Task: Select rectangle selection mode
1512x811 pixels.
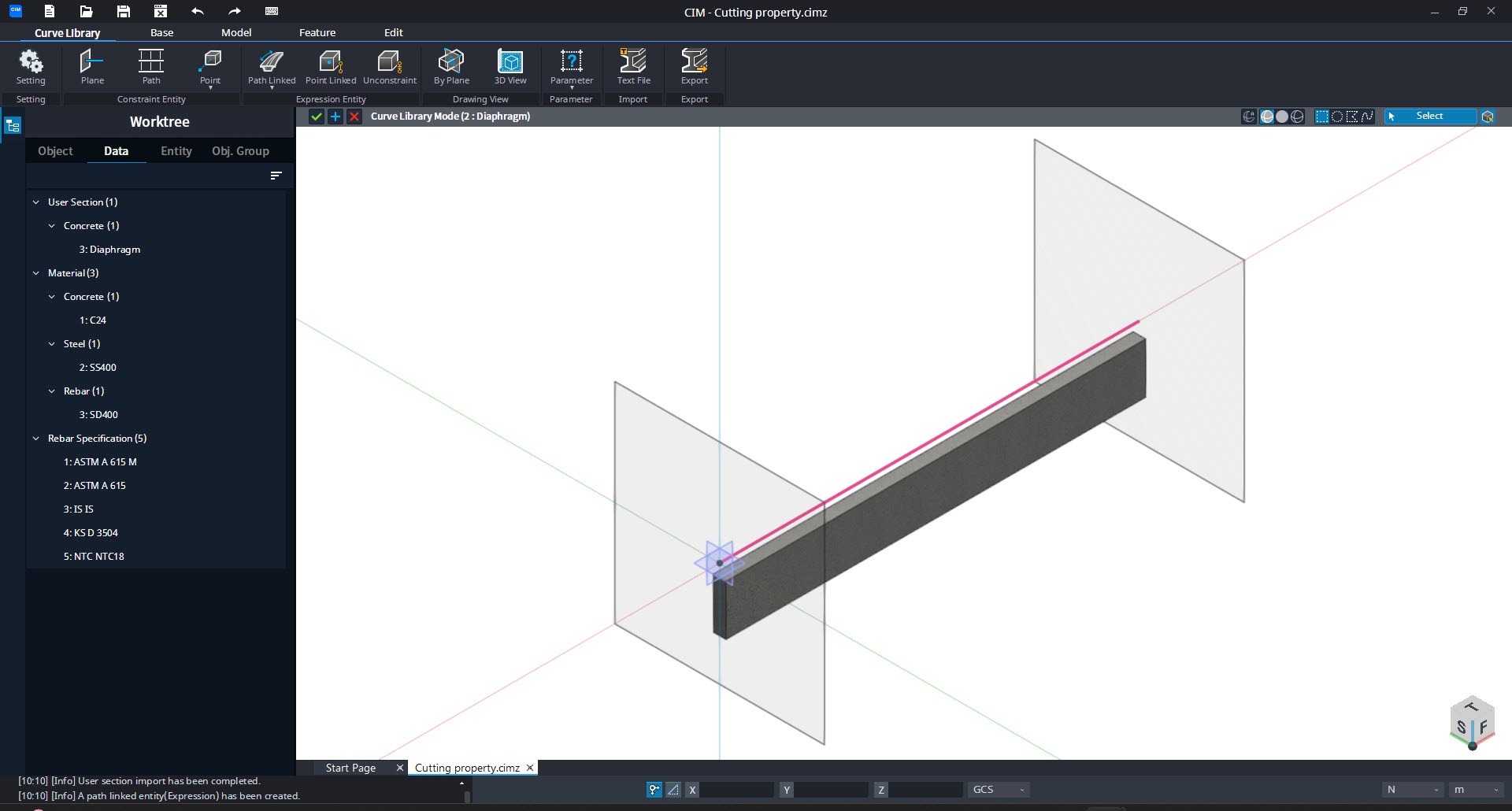Action: pyautogui.click(x=1322, y=117)
